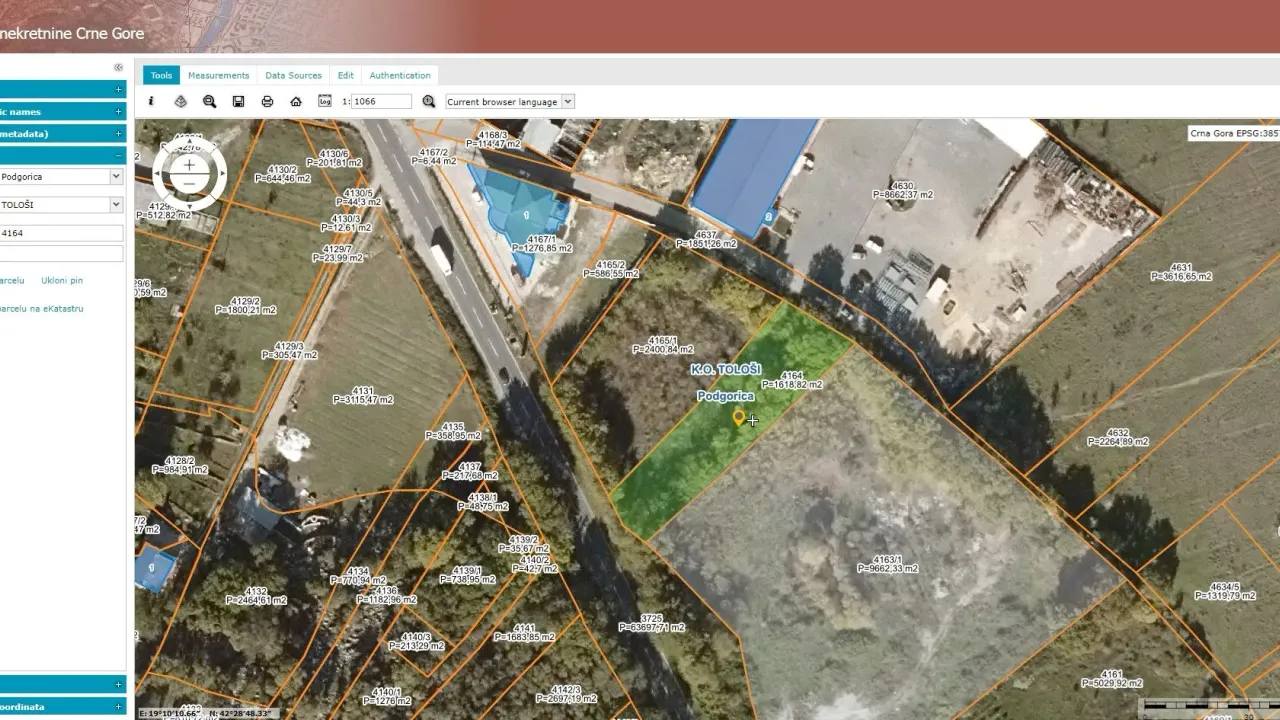Print the current map view
1280x720 pixels.
(x=267, y=101)
